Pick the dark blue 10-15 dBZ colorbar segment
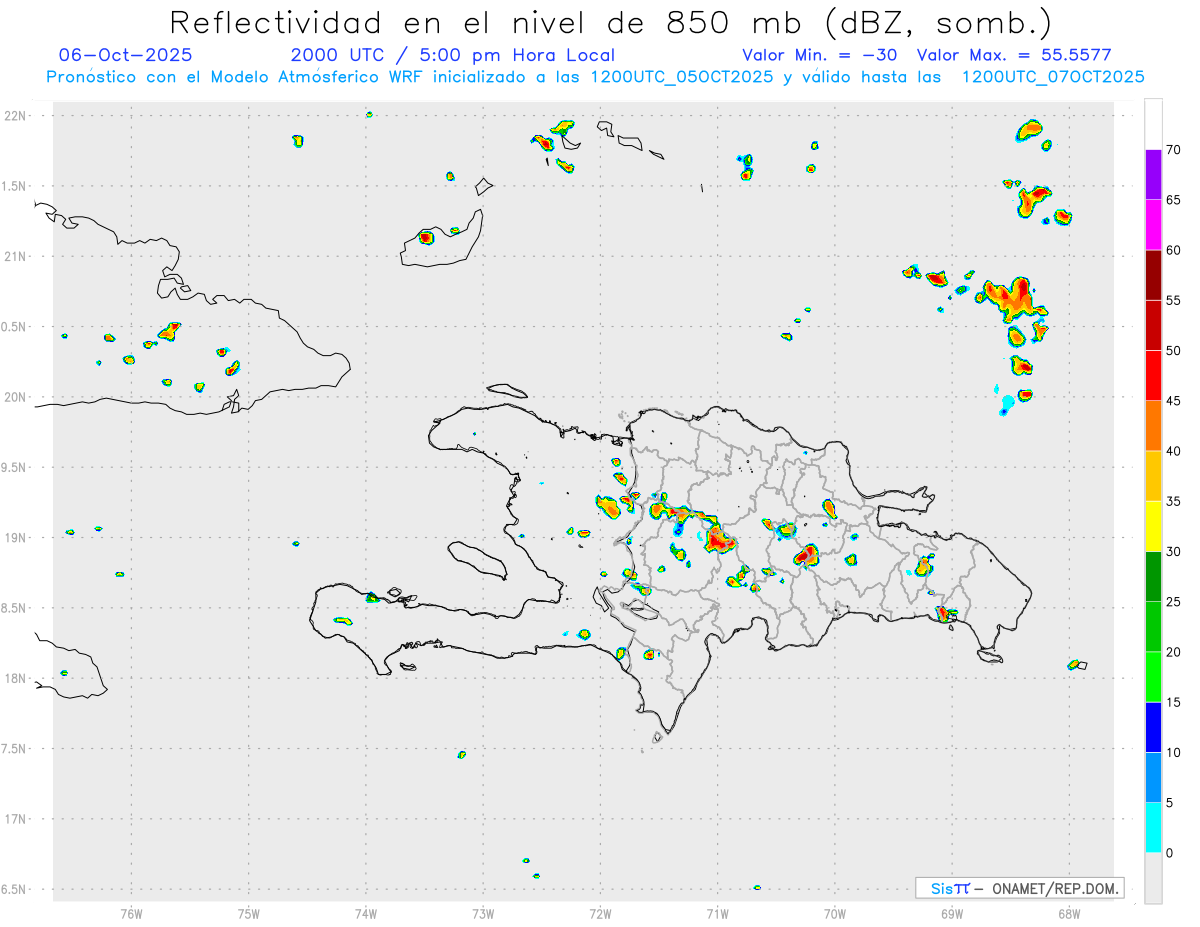 pyautogui.click(x=1153, y=727)
